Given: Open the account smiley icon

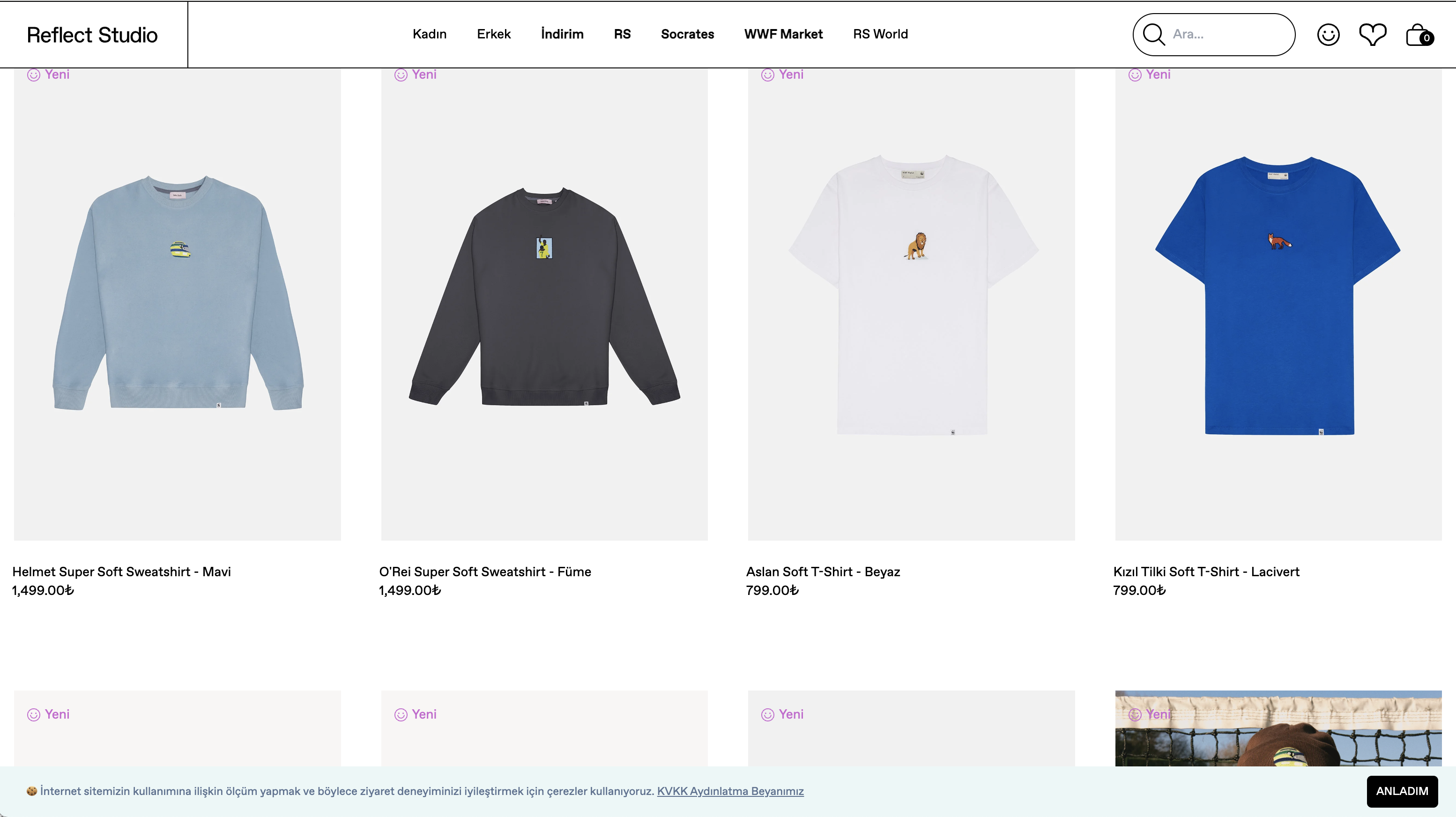Looking at the screenshot, I should pos(1328,35).
